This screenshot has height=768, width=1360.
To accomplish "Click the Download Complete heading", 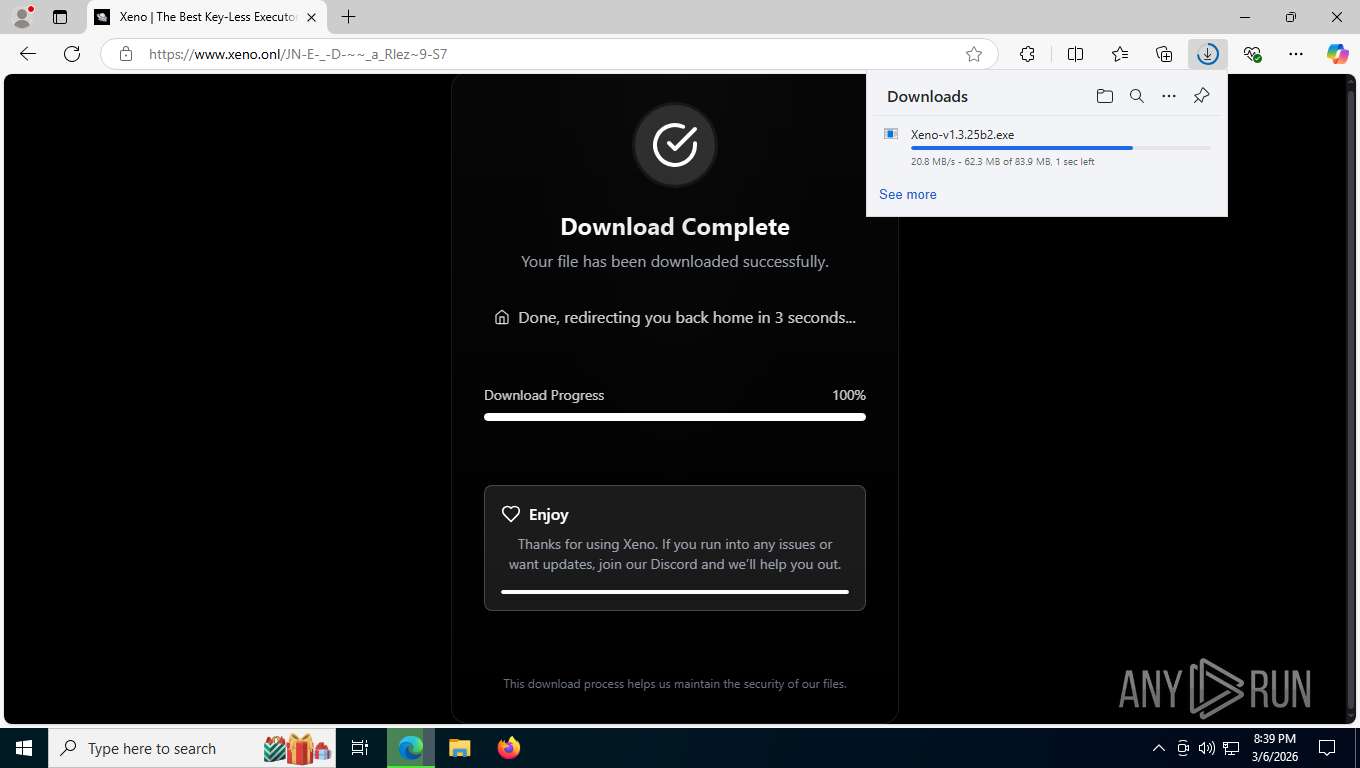I will click(675, 227).
